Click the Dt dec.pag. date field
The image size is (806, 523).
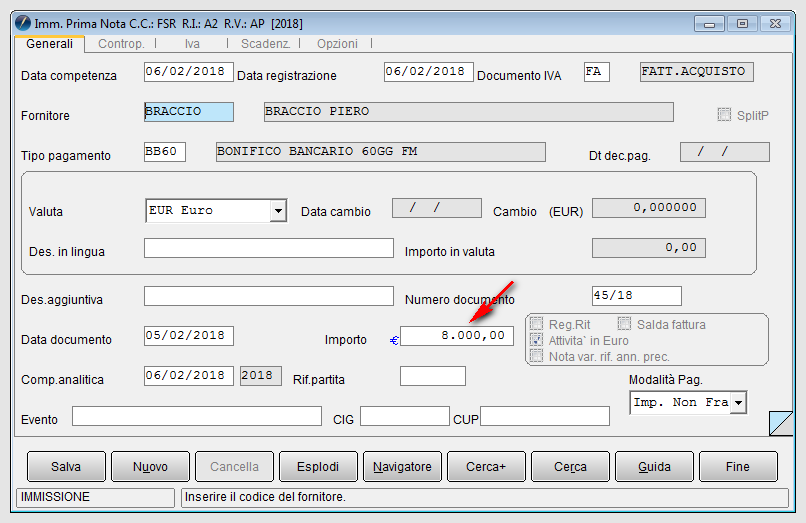[725, 152]
